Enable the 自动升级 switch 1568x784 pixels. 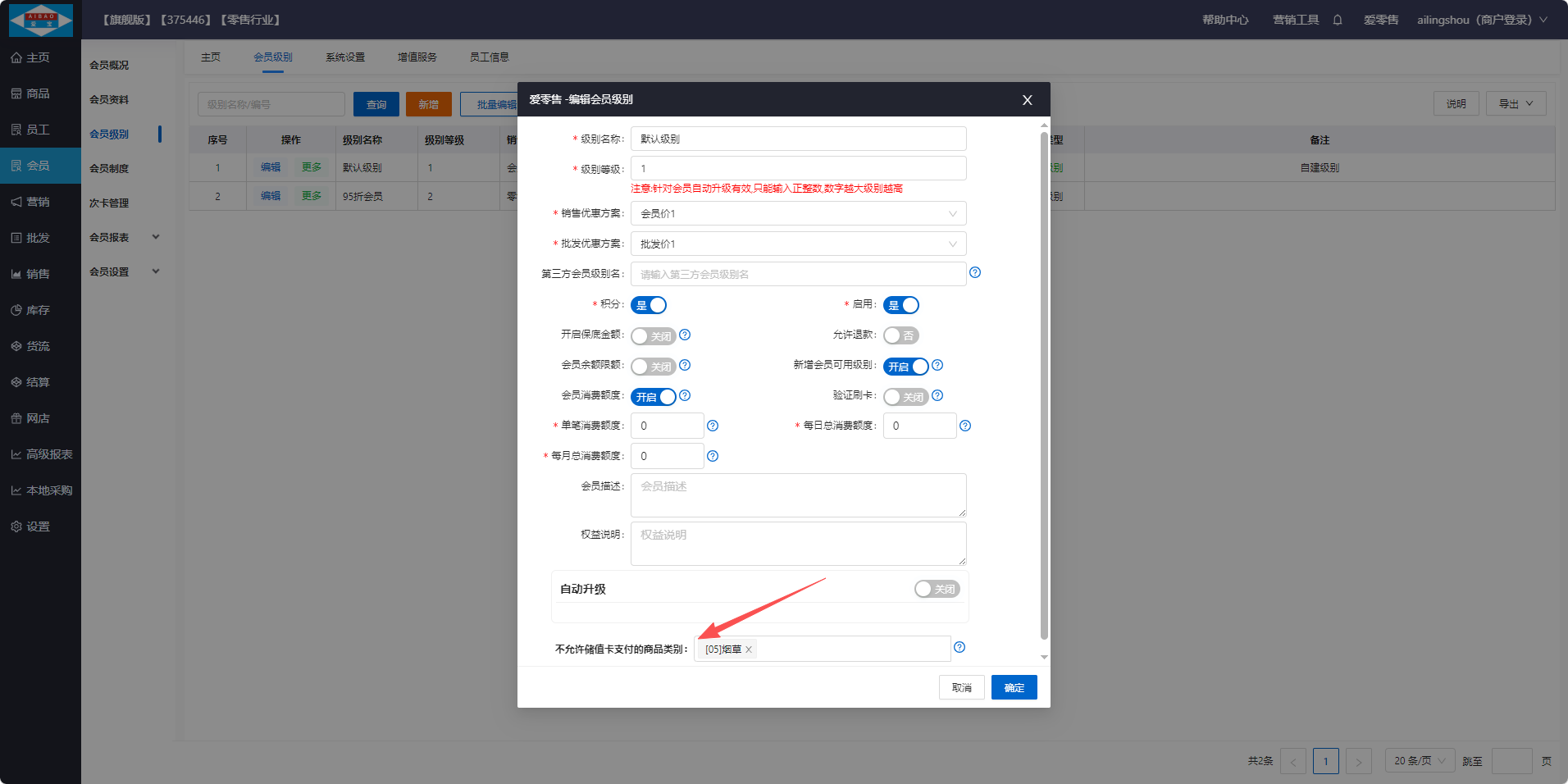coord(937,589)
